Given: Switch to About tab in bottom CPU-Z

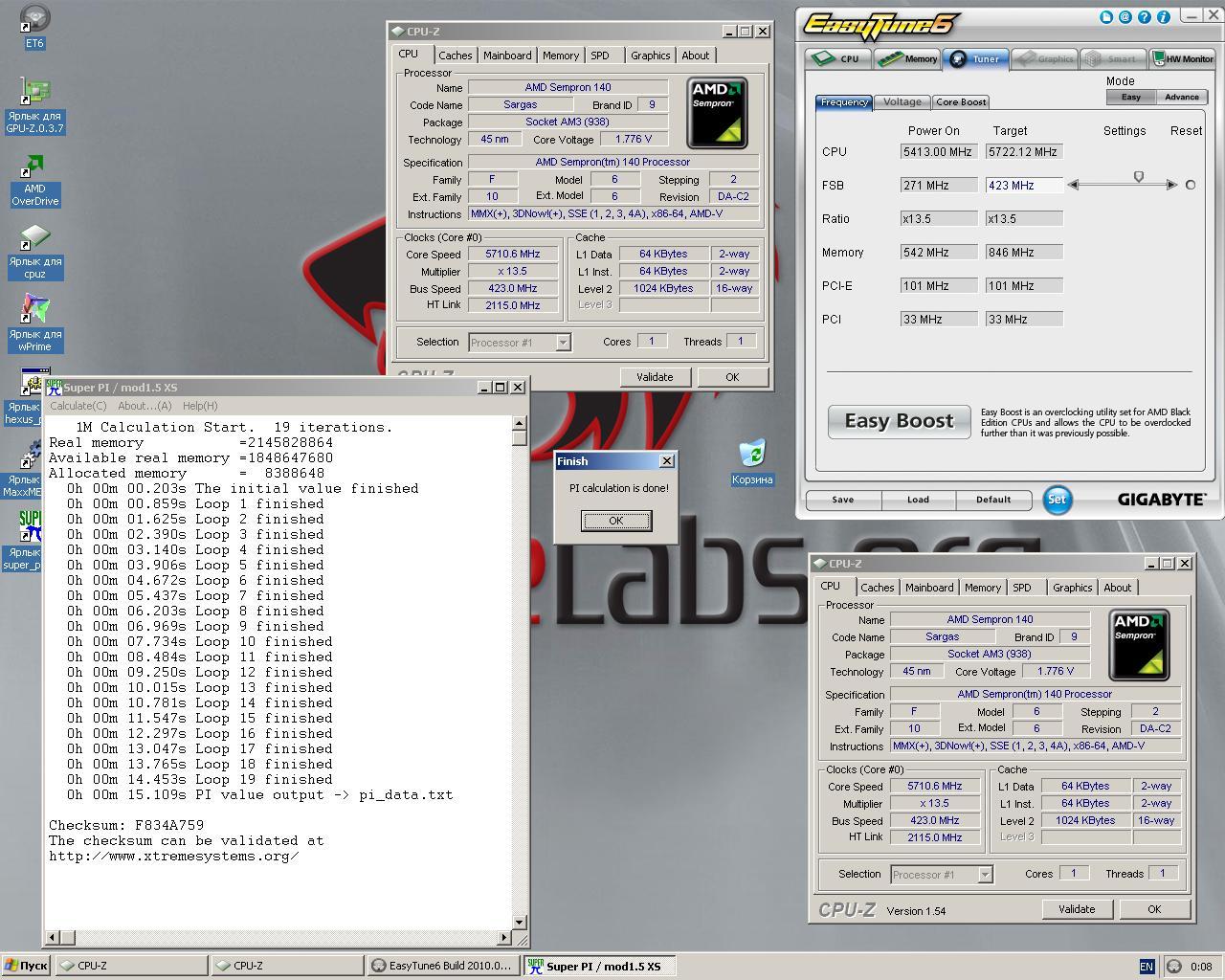Looking at the screenshot, I should click(x=1117, y=588).
